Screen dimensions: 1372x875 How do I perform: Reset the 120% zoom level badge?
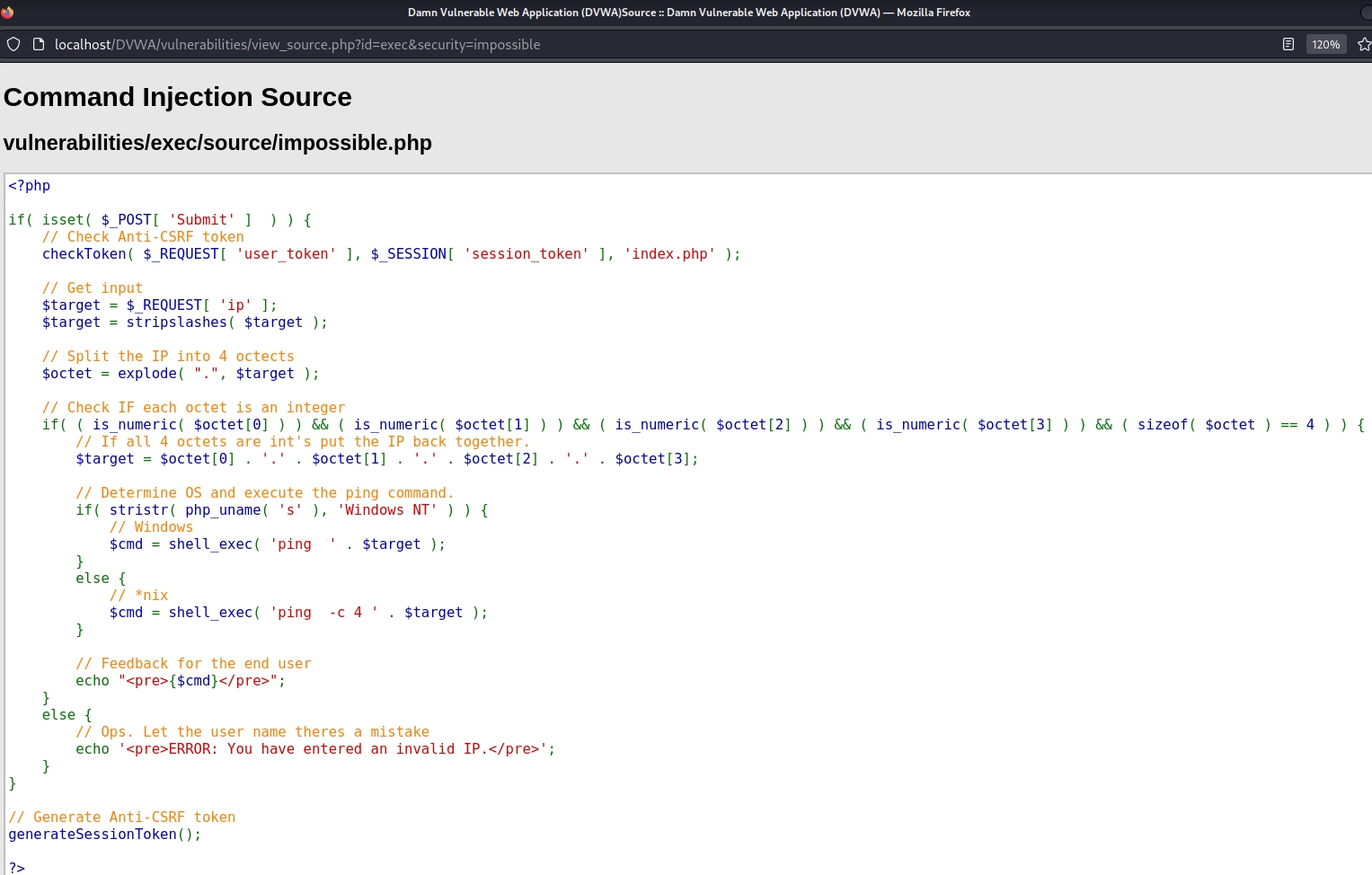point(1325,44)
